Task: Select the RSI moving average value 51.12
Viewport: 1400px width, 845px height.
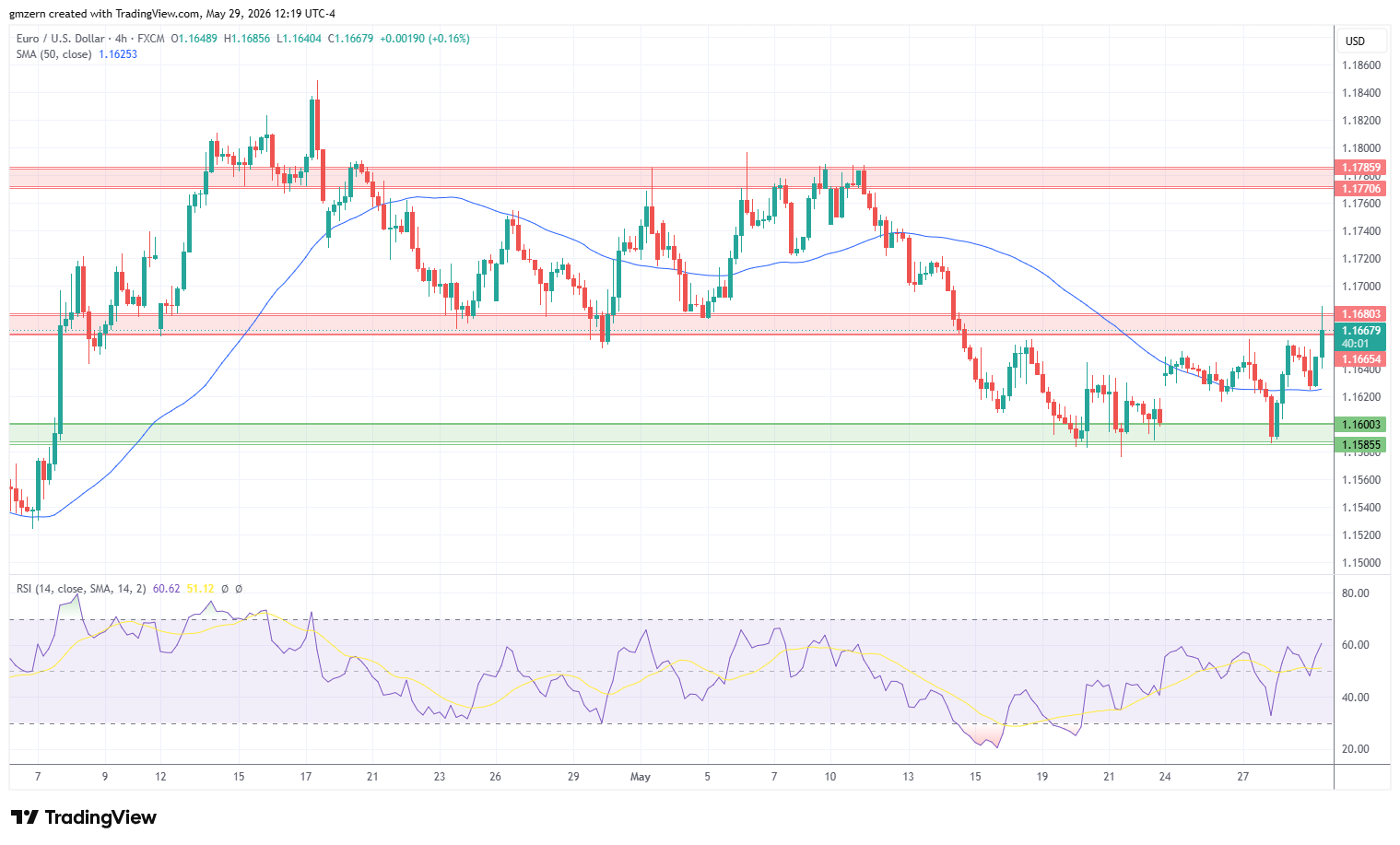Action: (x=200, y=589)
